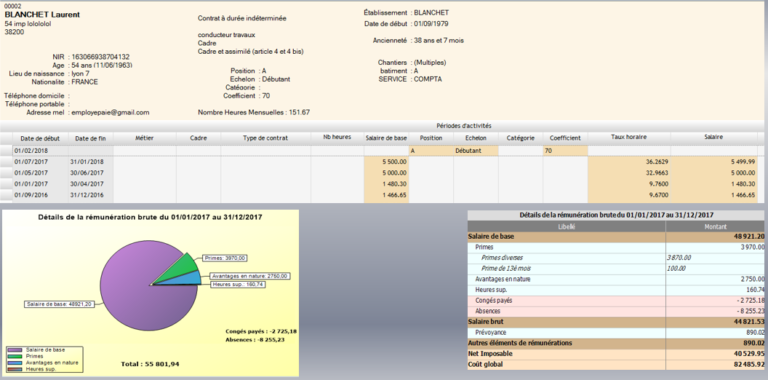Click the Date de fin column header

tap(91, 138)
